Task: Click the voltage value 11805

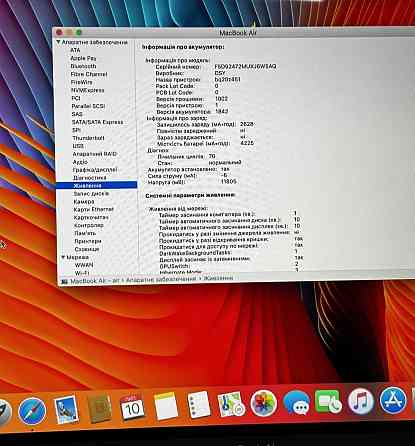Action: pos(229,182)
